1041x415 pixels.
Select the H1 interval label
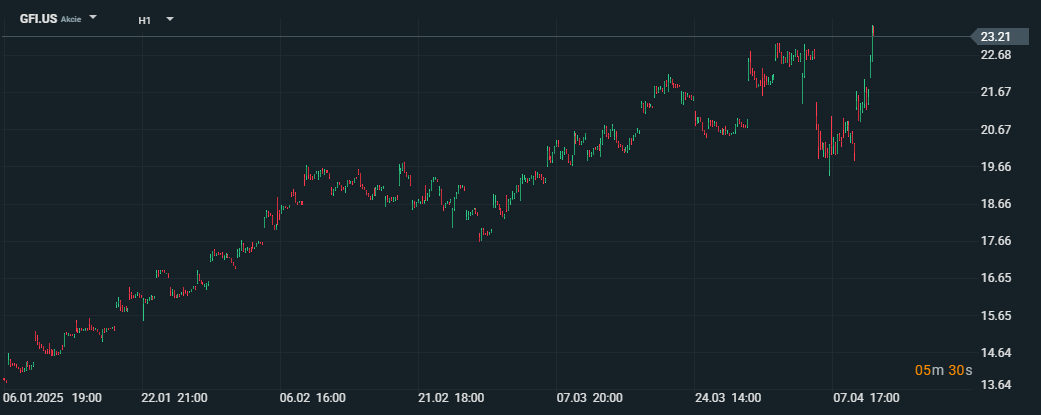(145, 21)
